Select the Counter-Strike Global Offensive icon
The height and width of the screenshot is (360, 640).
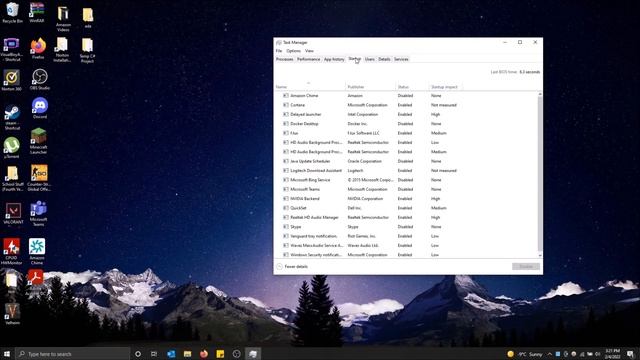(x=39, y=178)
